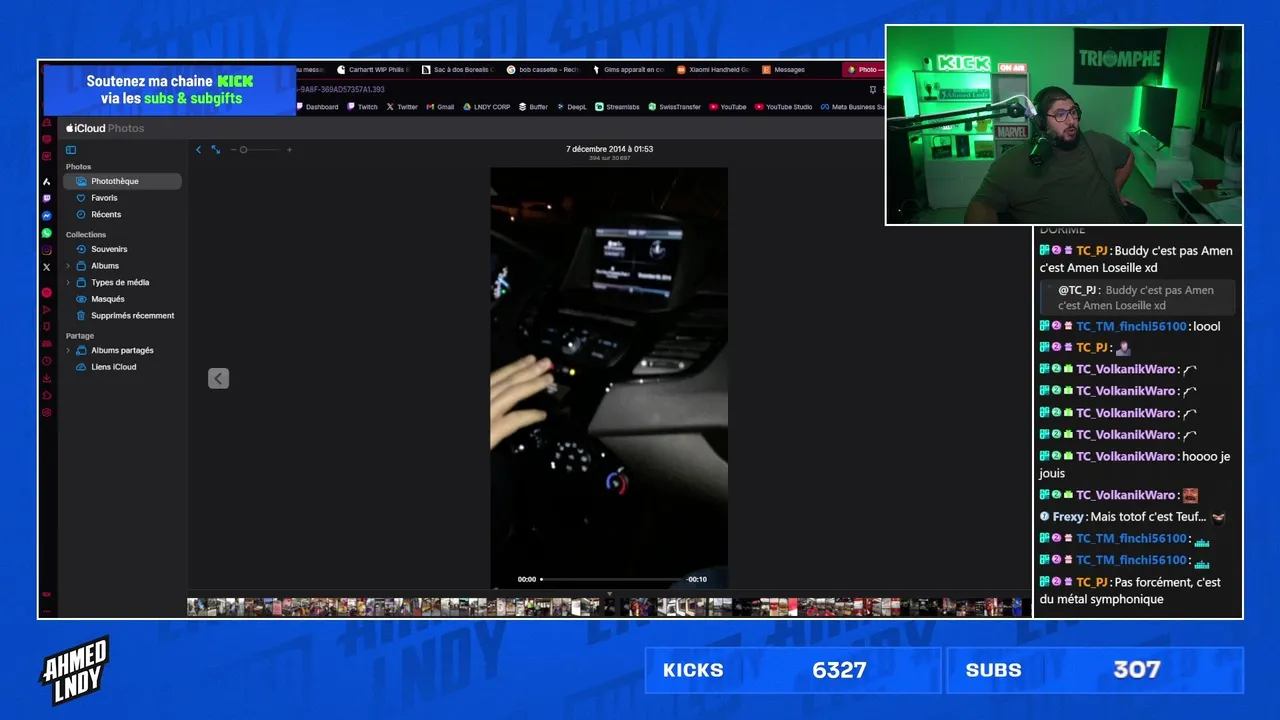The image size is (1280, 720).
Task: Toggle the iCloud Photos sidebar panel icon
Action: [x=71, y=150]
